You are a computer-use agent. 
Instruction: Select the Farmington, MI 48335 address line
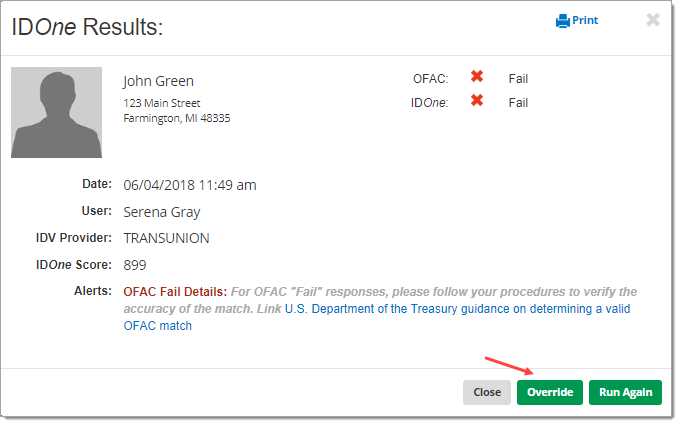click(x=177, y=118)
